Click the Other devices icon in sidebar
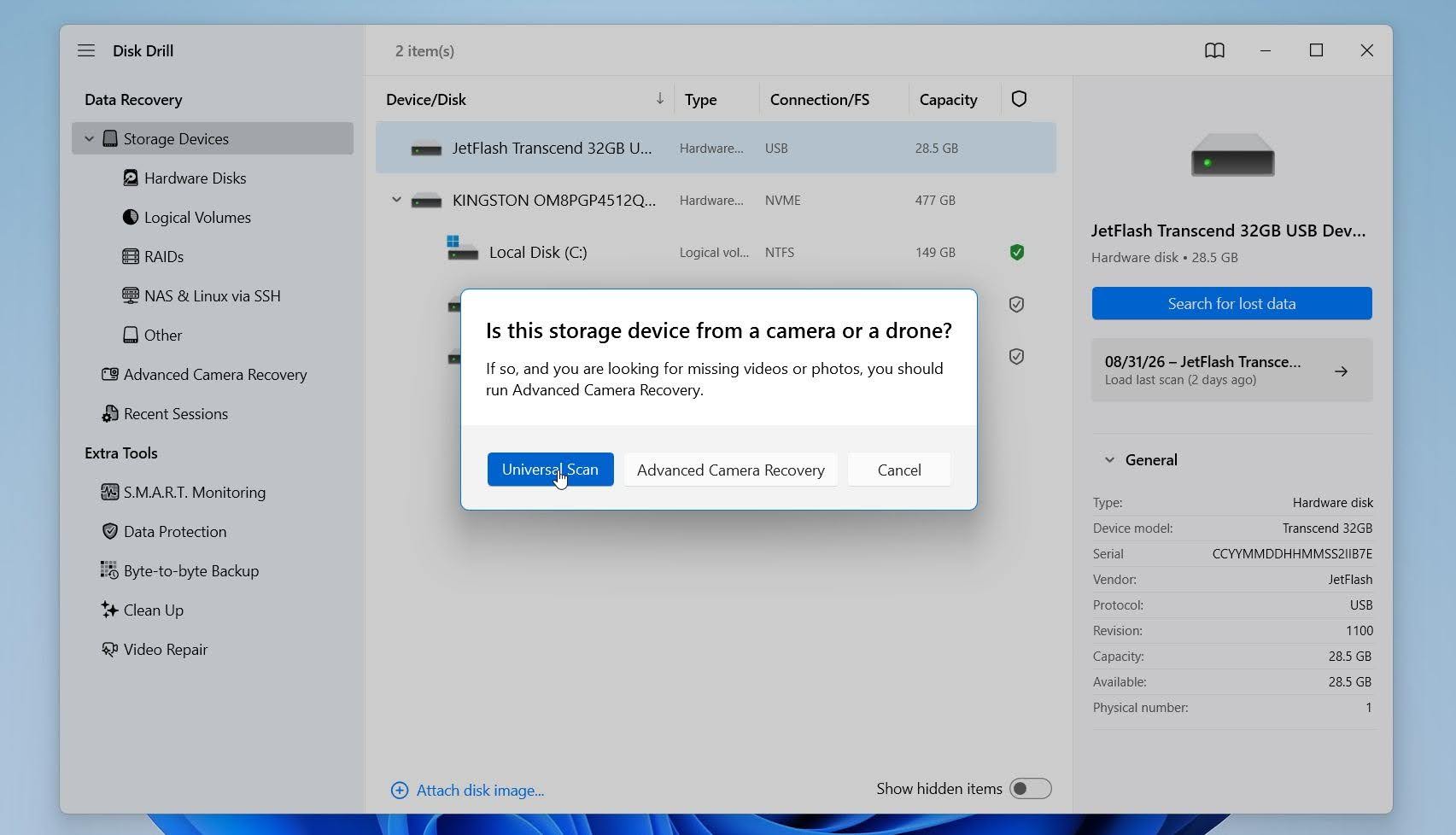This screenshot has height=835, width=1456. [x=131, y=335]
